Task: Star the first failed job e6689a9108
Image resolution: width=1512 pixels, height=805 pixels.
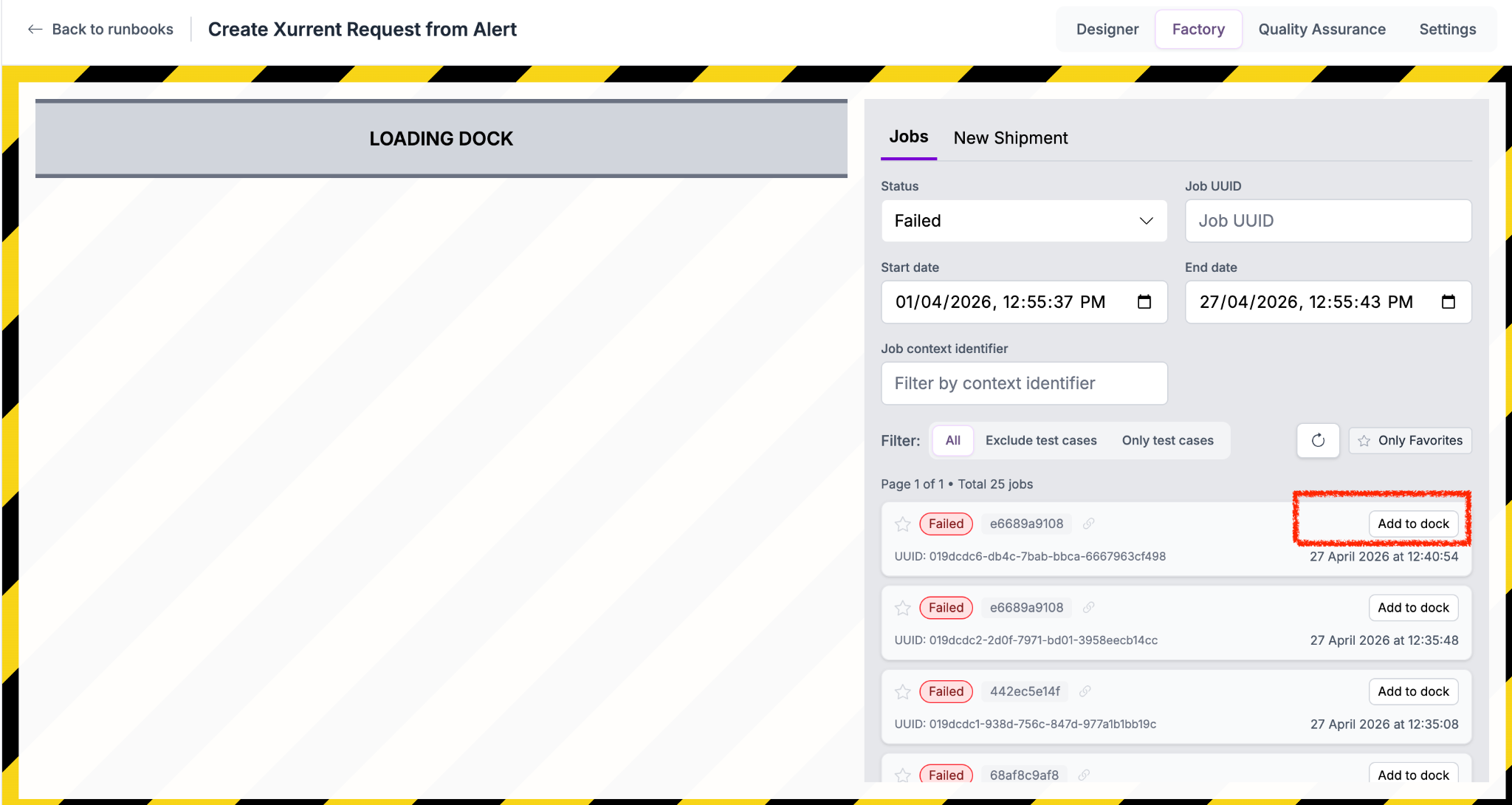Action: point(902,524)
